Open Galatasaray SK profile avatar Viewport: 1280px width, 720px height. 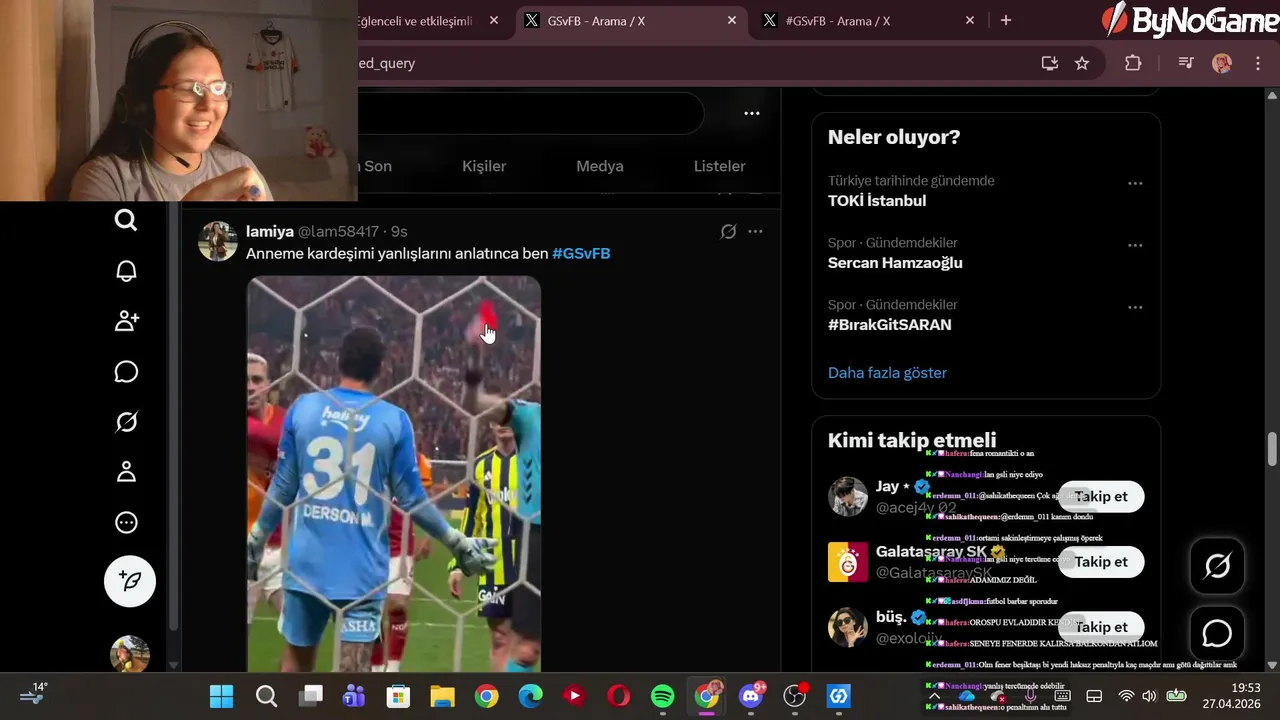848,562
